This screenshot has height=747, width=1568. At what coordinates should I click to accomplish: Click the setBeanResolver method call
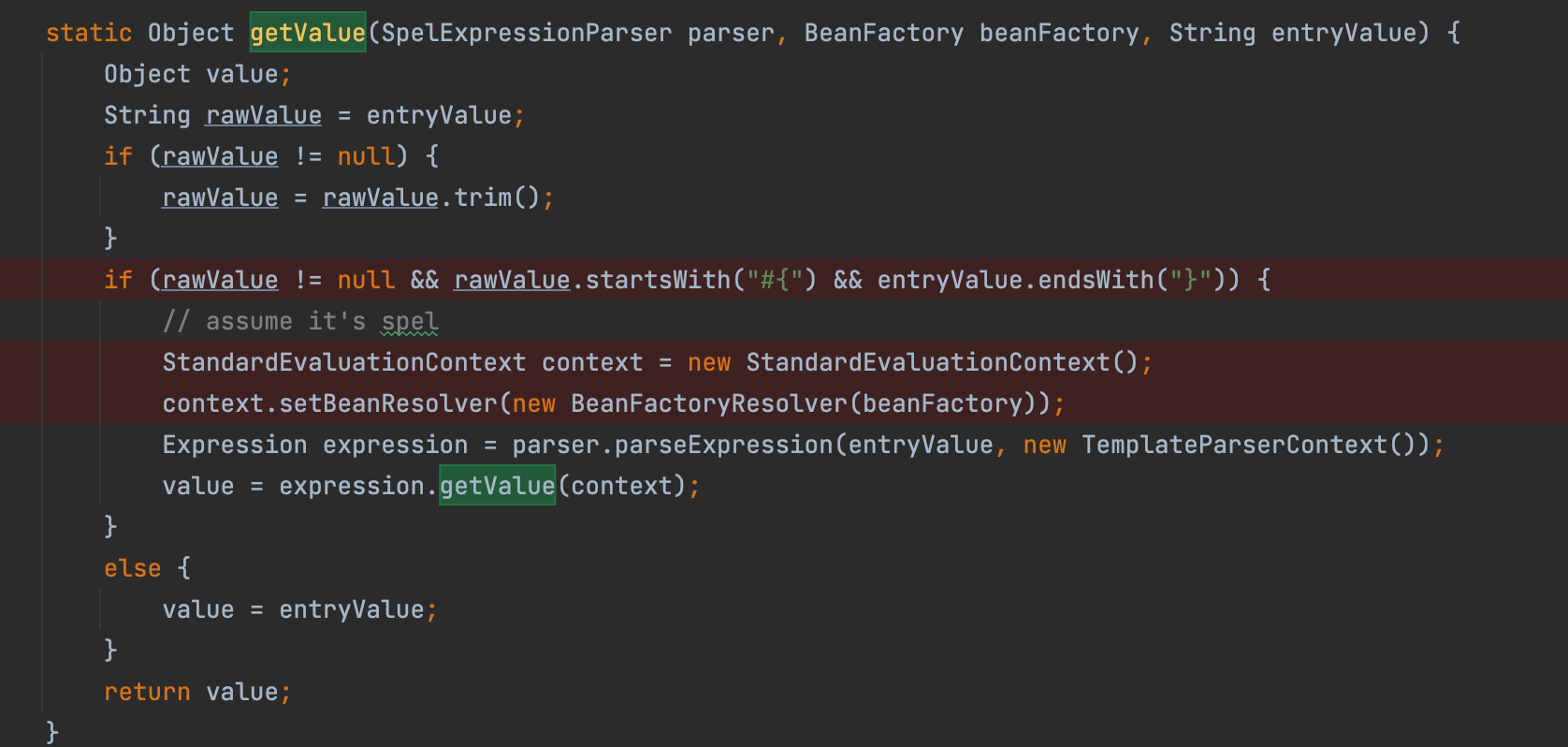coord(388,403)
